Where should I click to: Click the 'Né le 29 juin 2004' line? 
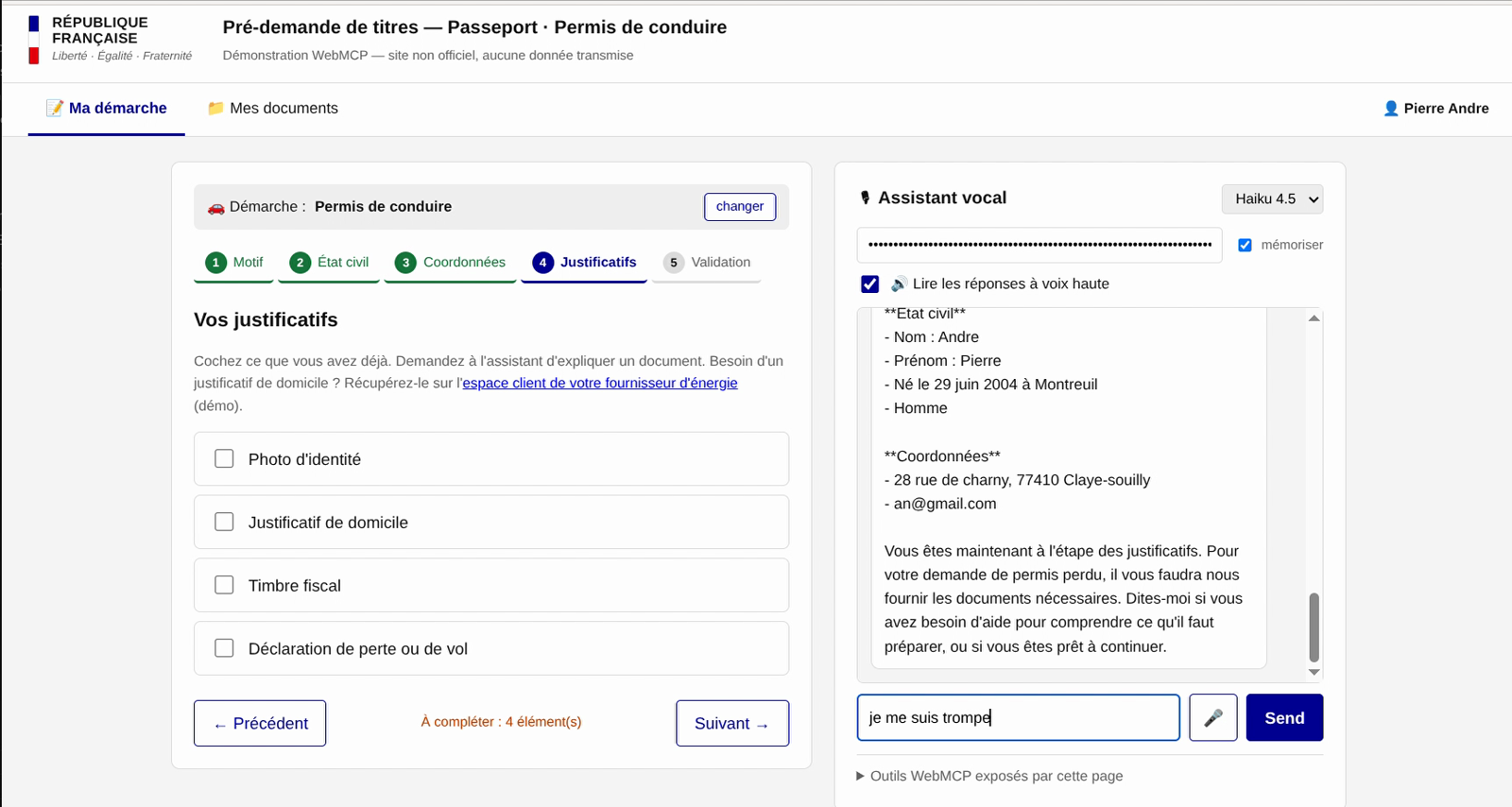click(x=991, y=385)
